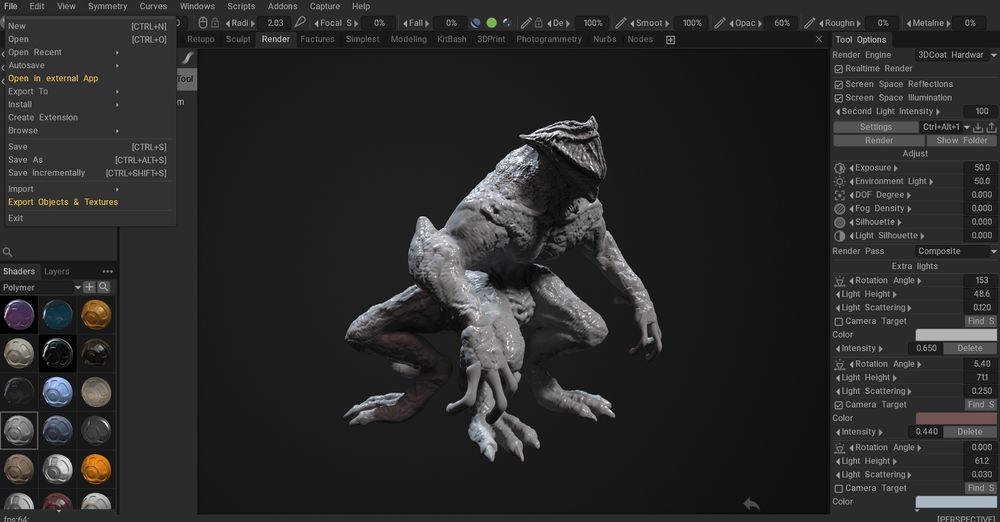This screenshot has height=522, width=1000.
Task: Click Find S for the second extra light
Action: [980, 405]
